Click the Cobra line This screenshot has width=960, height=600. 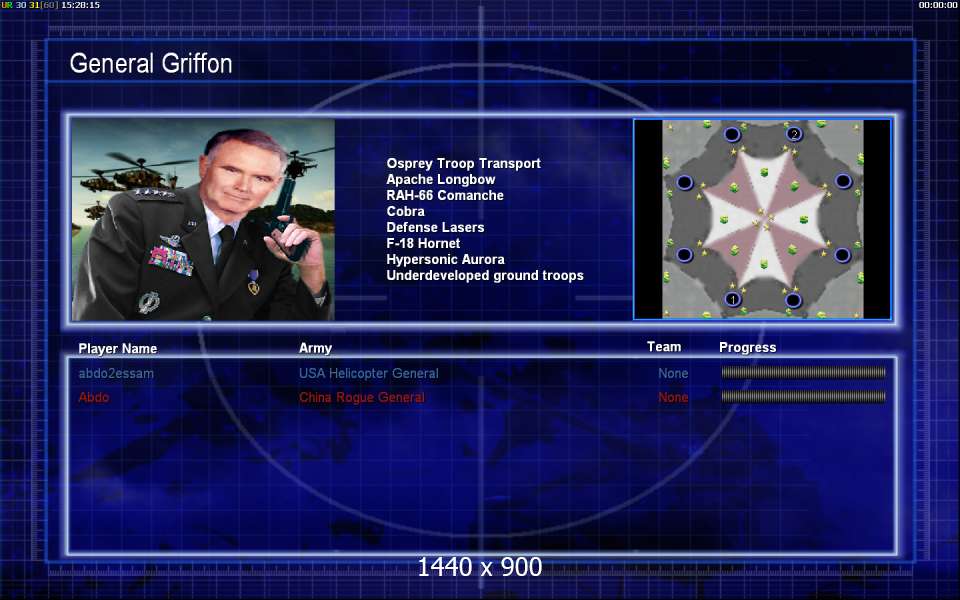click(x=405, y=211)
